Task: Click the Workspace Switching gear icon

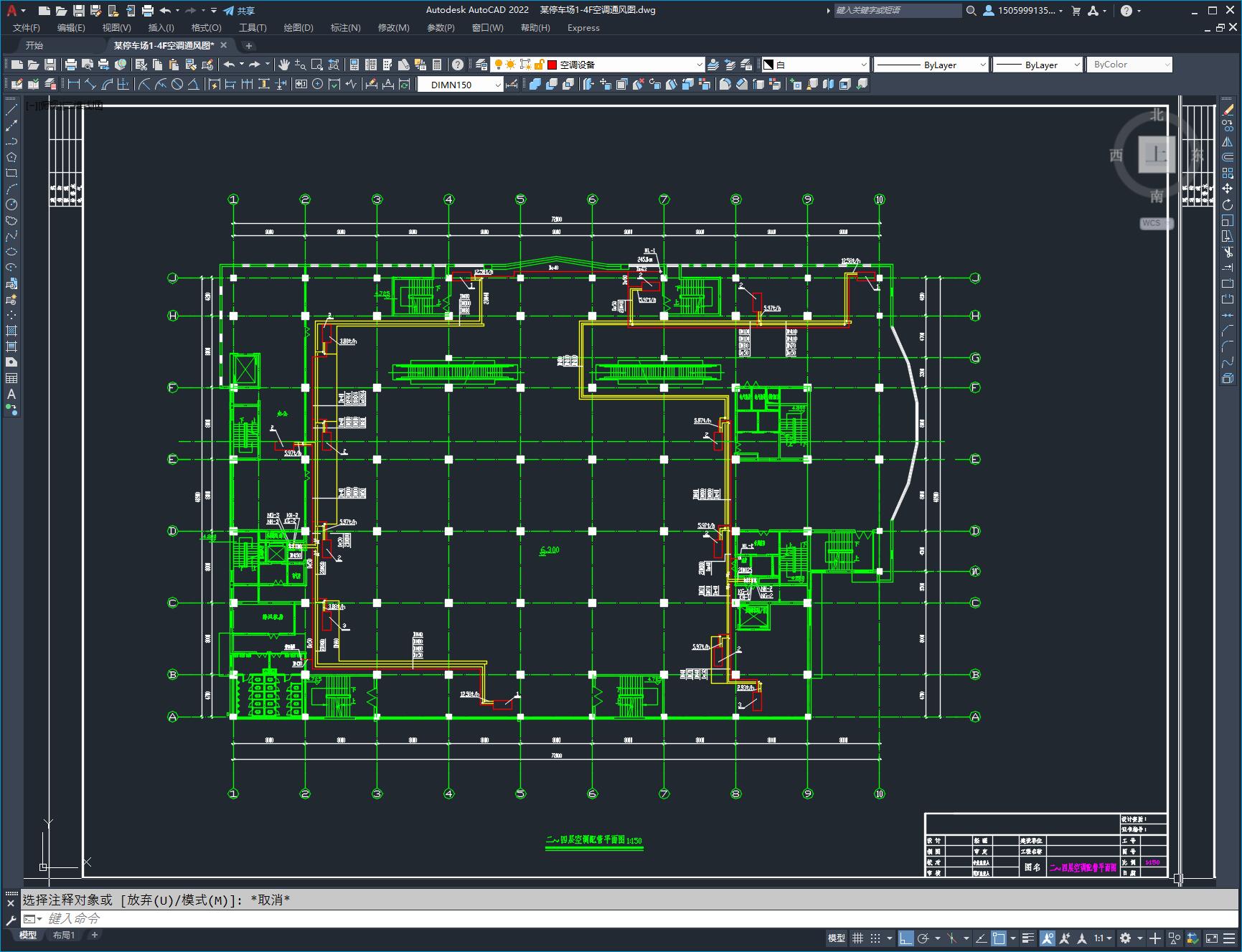Action: point(1125,938)
